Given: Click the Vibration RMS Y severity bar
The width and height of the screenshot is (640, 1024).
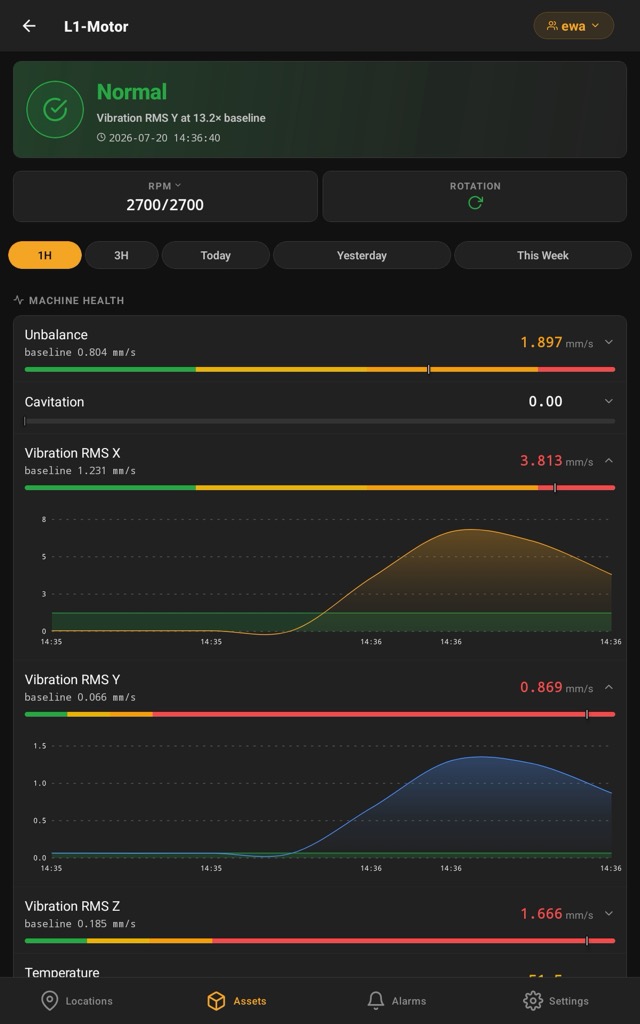Looking at the screenshot, I should [320, 714].
